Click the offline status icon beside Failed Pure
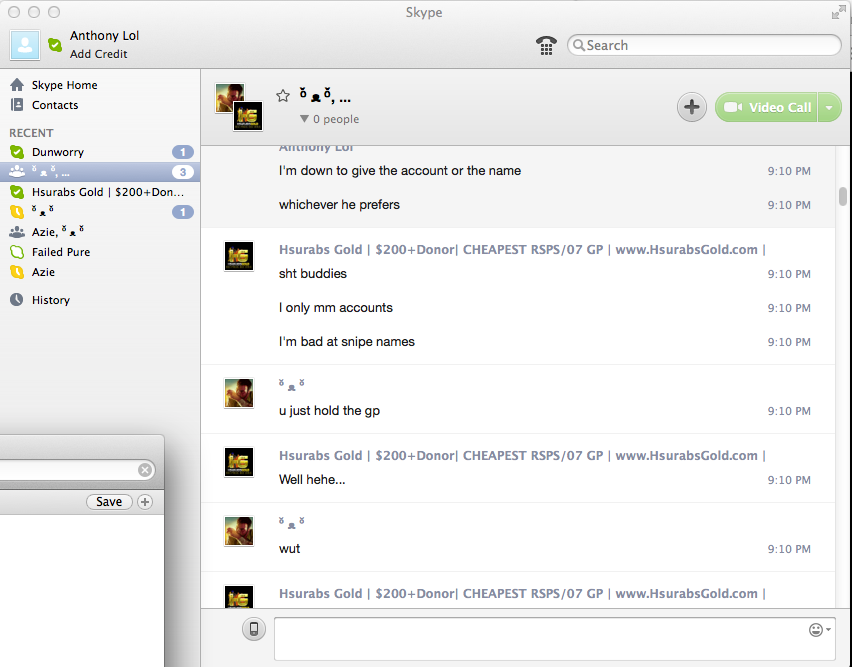 tap(17, 252)
